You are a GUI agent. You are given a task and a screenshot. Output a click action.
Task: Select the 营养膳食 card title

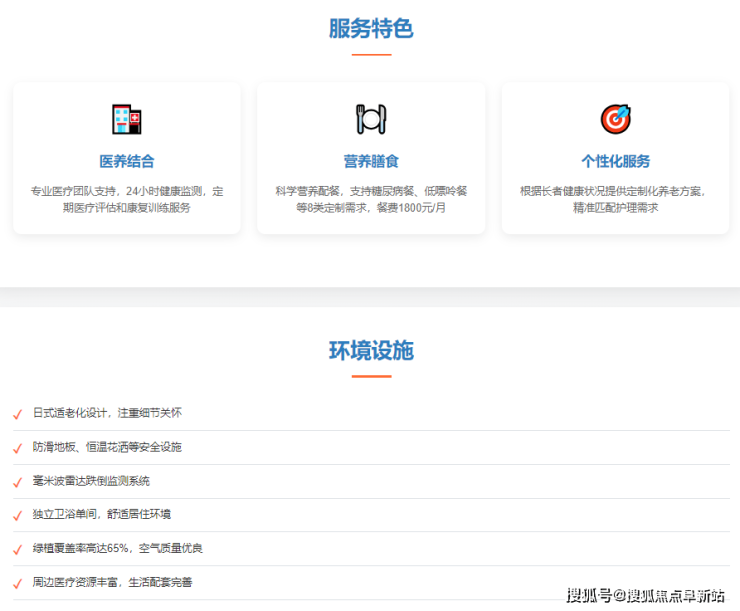371,161
